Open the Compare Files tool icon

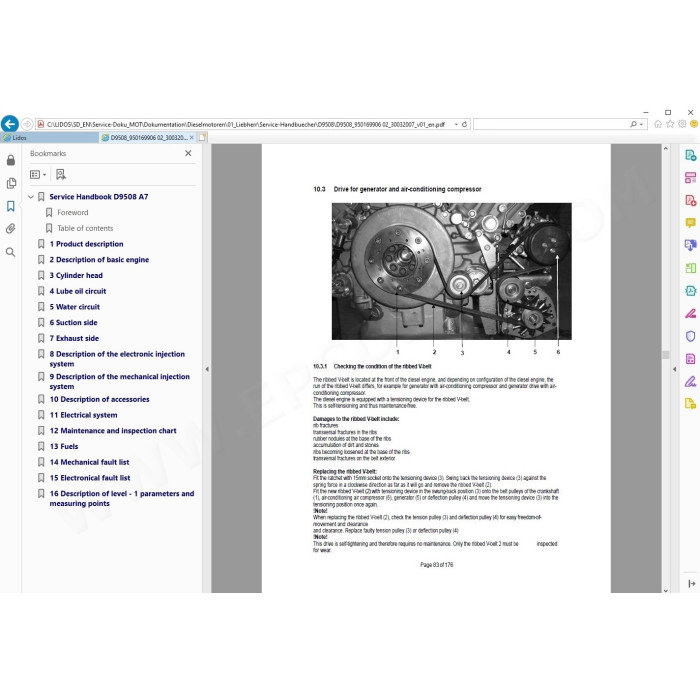[691, 268]
